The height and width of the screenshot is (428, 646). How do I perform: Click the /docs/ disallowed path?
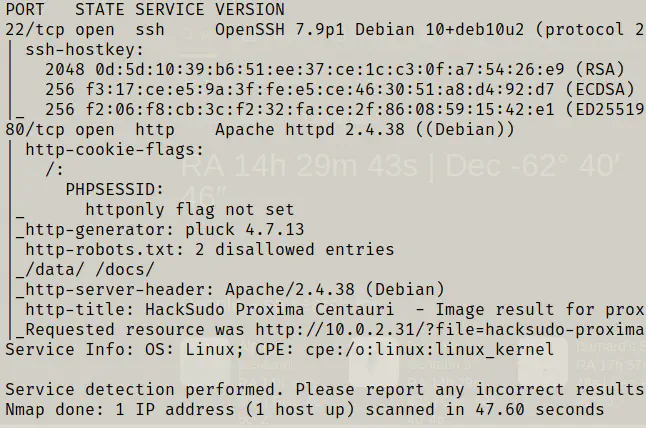125,269
